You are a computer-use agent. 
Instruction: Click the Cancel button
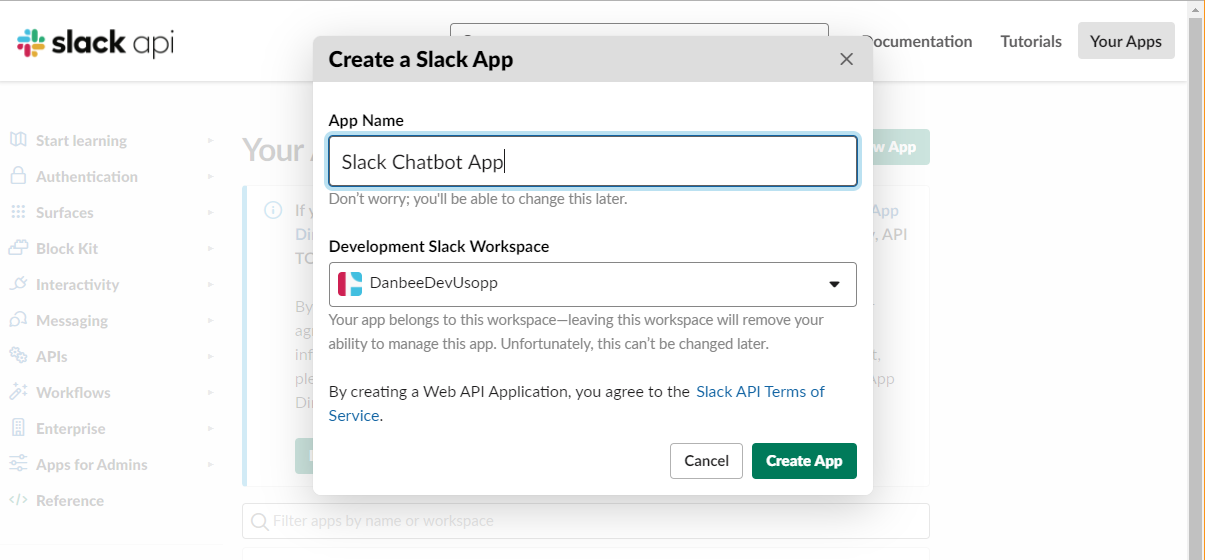click(706, 460)
